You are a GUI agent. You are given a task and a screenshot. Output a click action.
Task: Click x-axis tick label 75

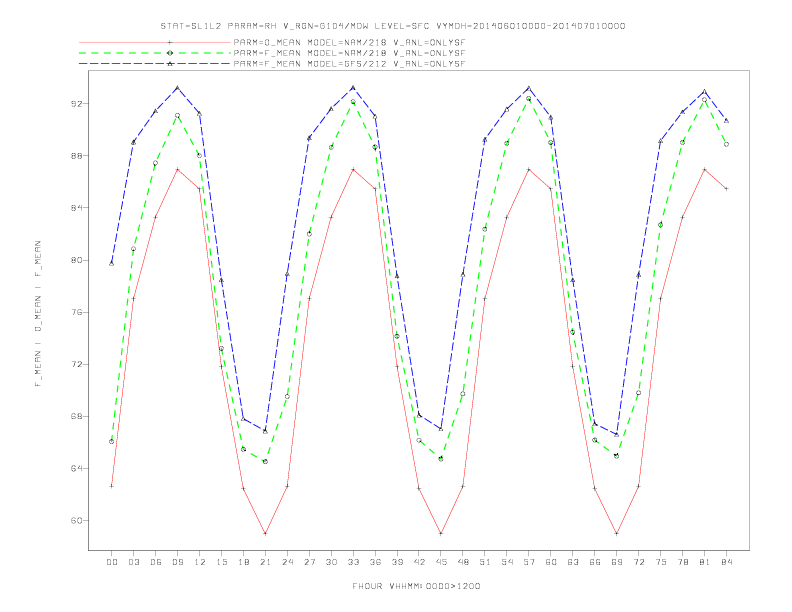[661, 562]
